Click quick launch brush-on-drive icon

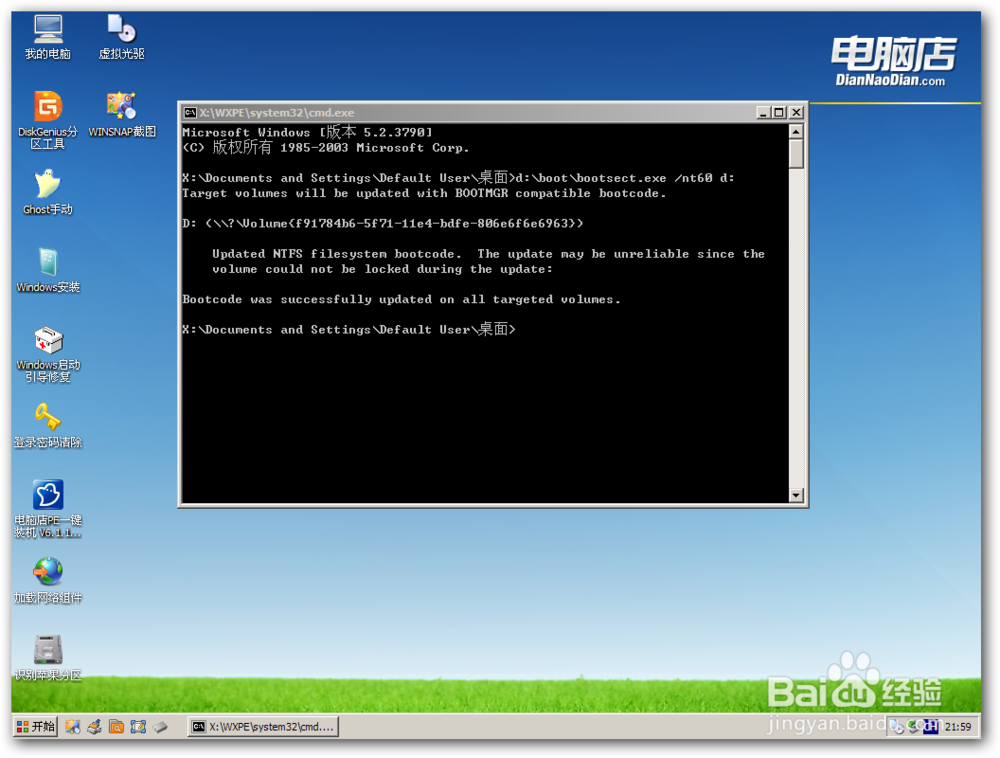94,727
